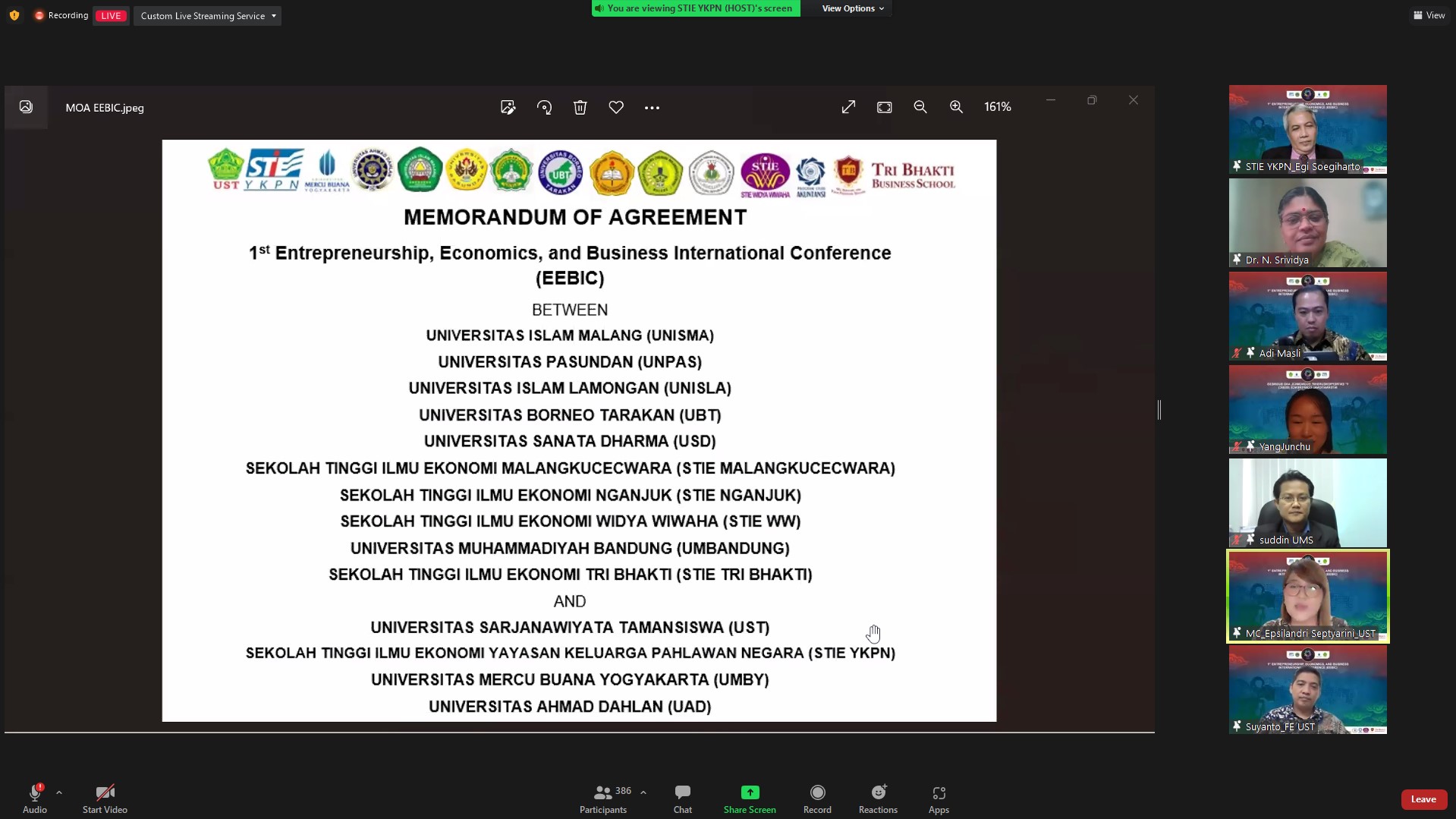The image size is (1456, 819).
Task: Select the YangJunchu video thumbnail
Action: (1307, 409)
